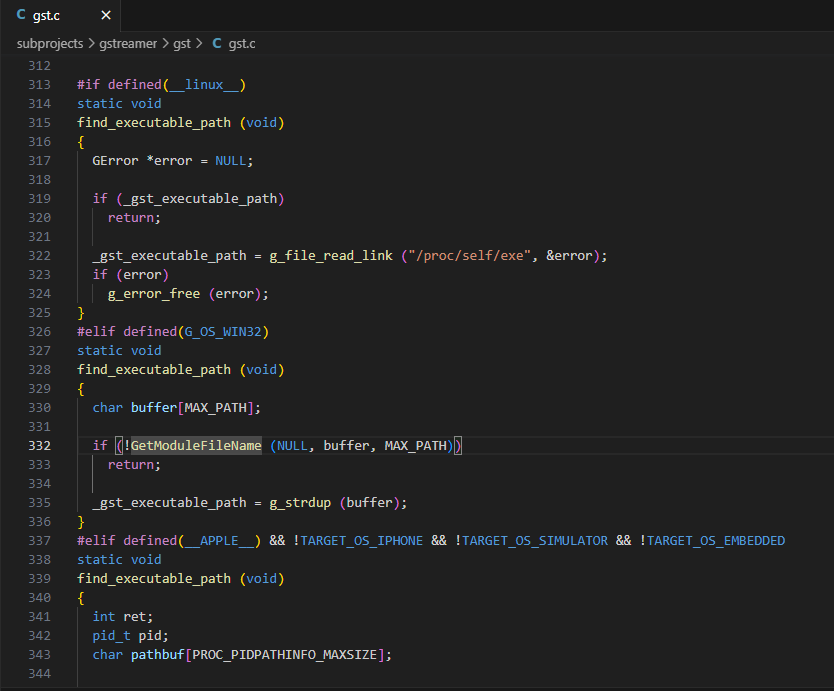Open the gst folder breadcrumb dropdown
This screenshot has width=834, height=691.
click(182, 44)
